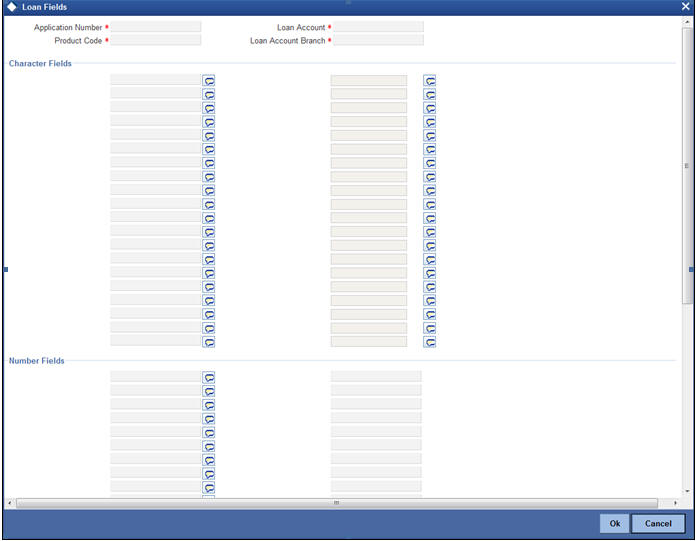Open popup icon for twentieth right Character Field

pyautogui.click(x=429, y=342)
